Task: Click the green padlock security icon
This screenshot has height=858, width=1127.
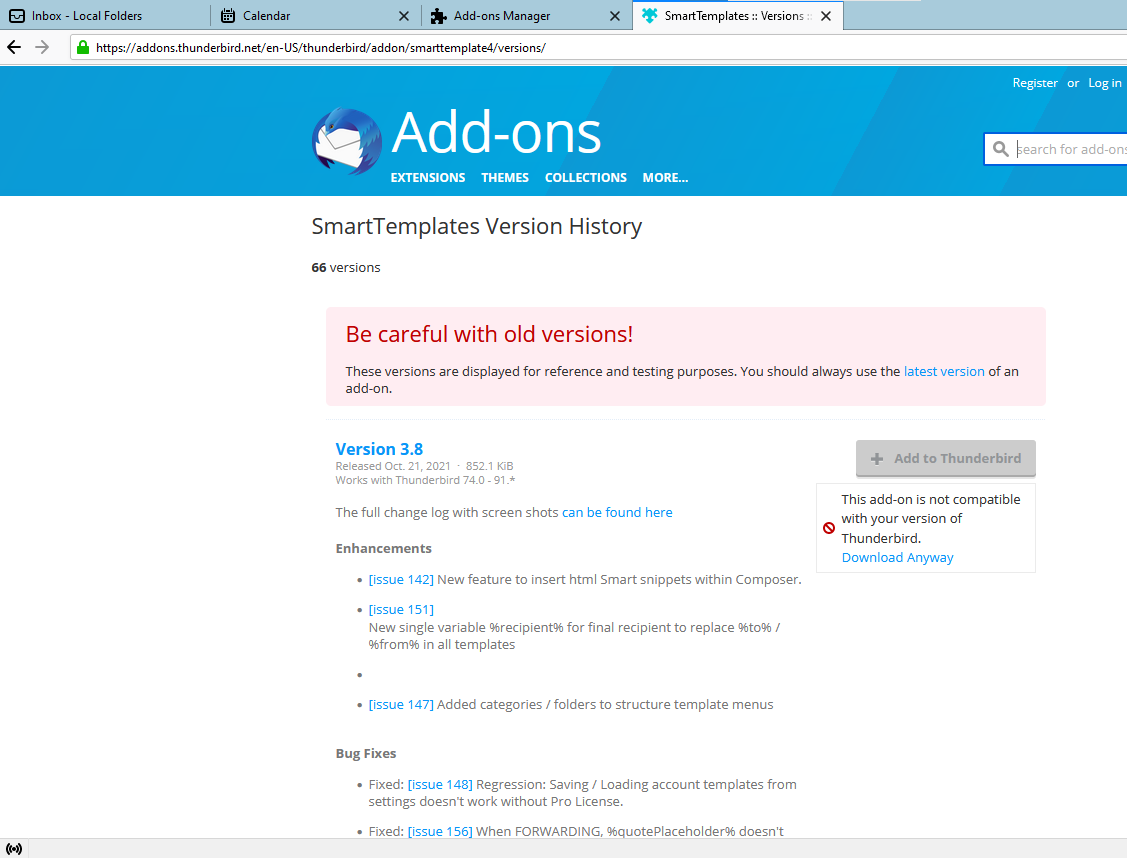Action: (83, 47)
